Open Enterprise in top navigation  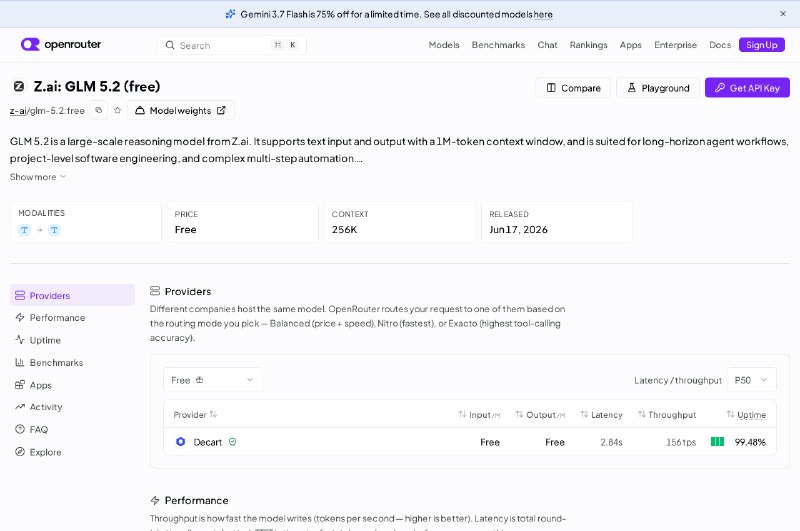pos(676,45)
